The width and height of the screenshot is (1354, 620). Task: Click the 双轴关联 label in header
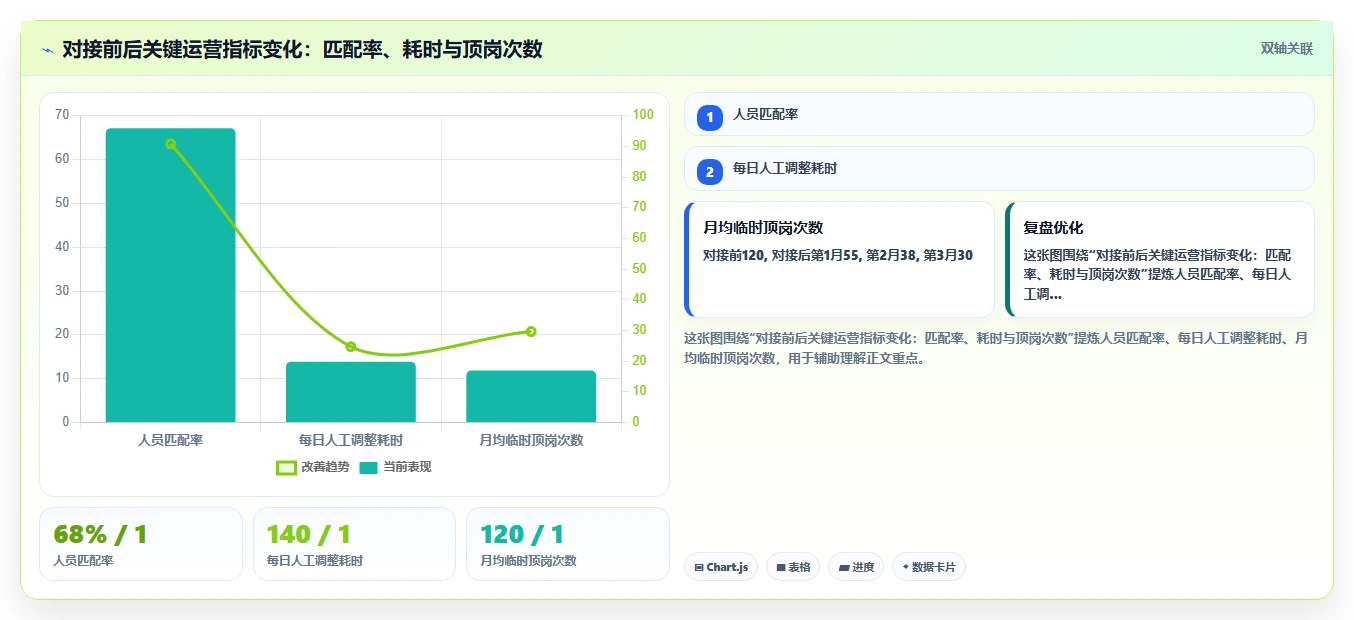(1286, 49)
